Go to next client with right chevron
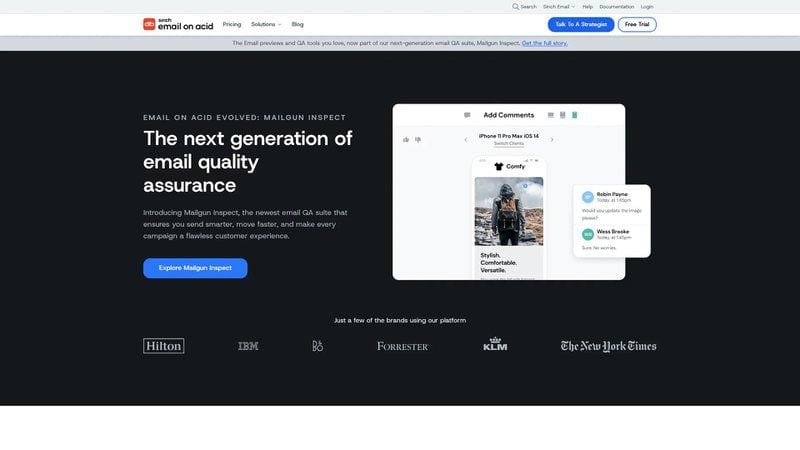The image size is (800, 450). 552,140
